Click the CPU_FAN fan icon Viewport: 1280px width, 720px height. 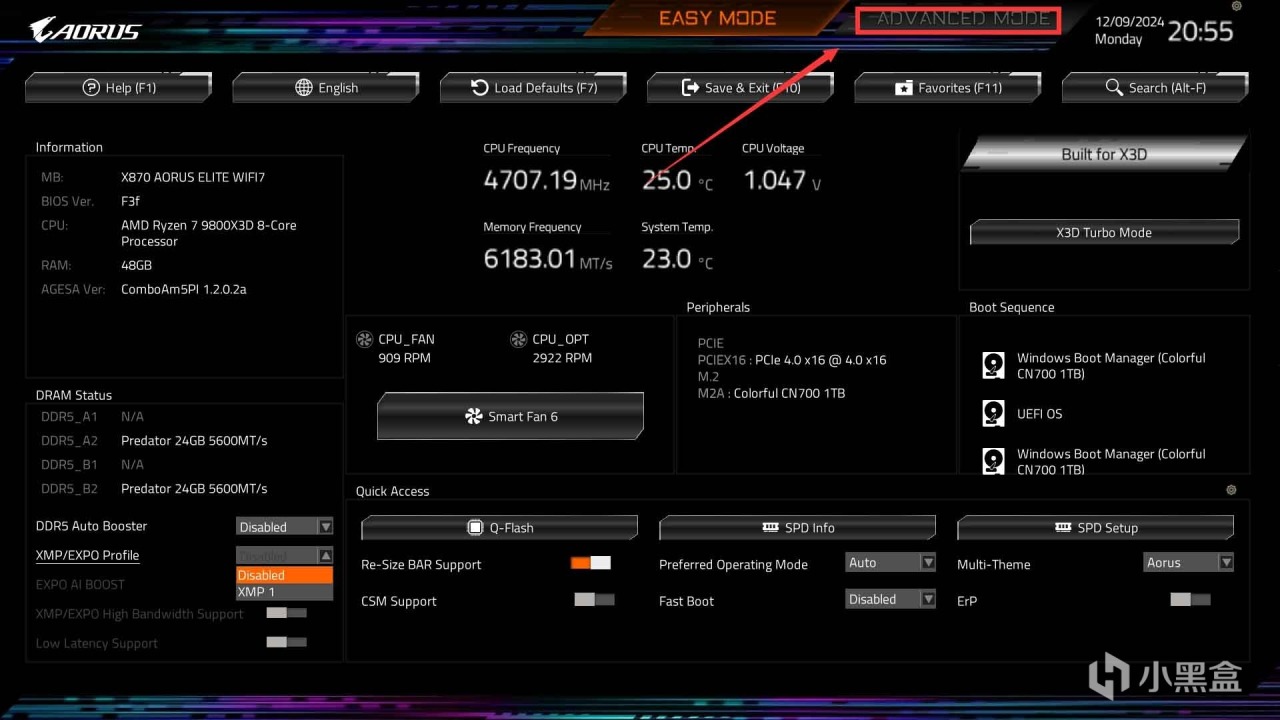(364, 340)
